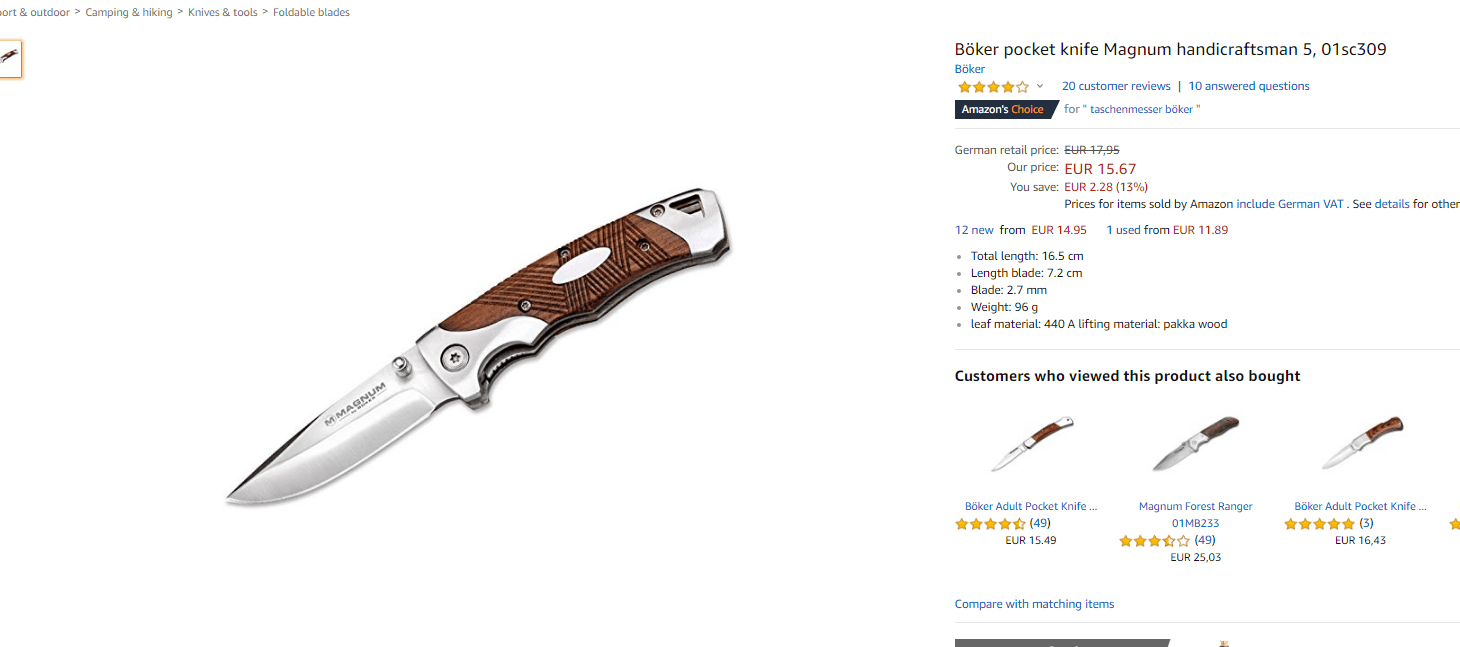Open the third recommended knife image
Screen dimensions: 1460x647
[x=1361, y=444]
